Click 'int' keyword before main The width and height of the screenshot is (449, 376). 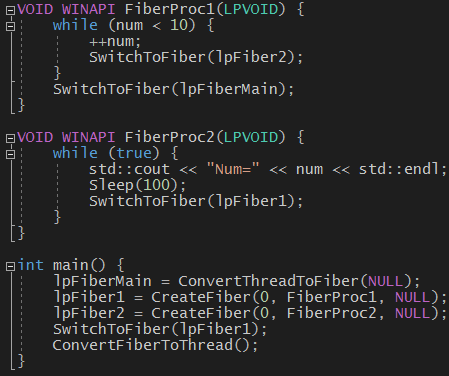coord(30,265)
